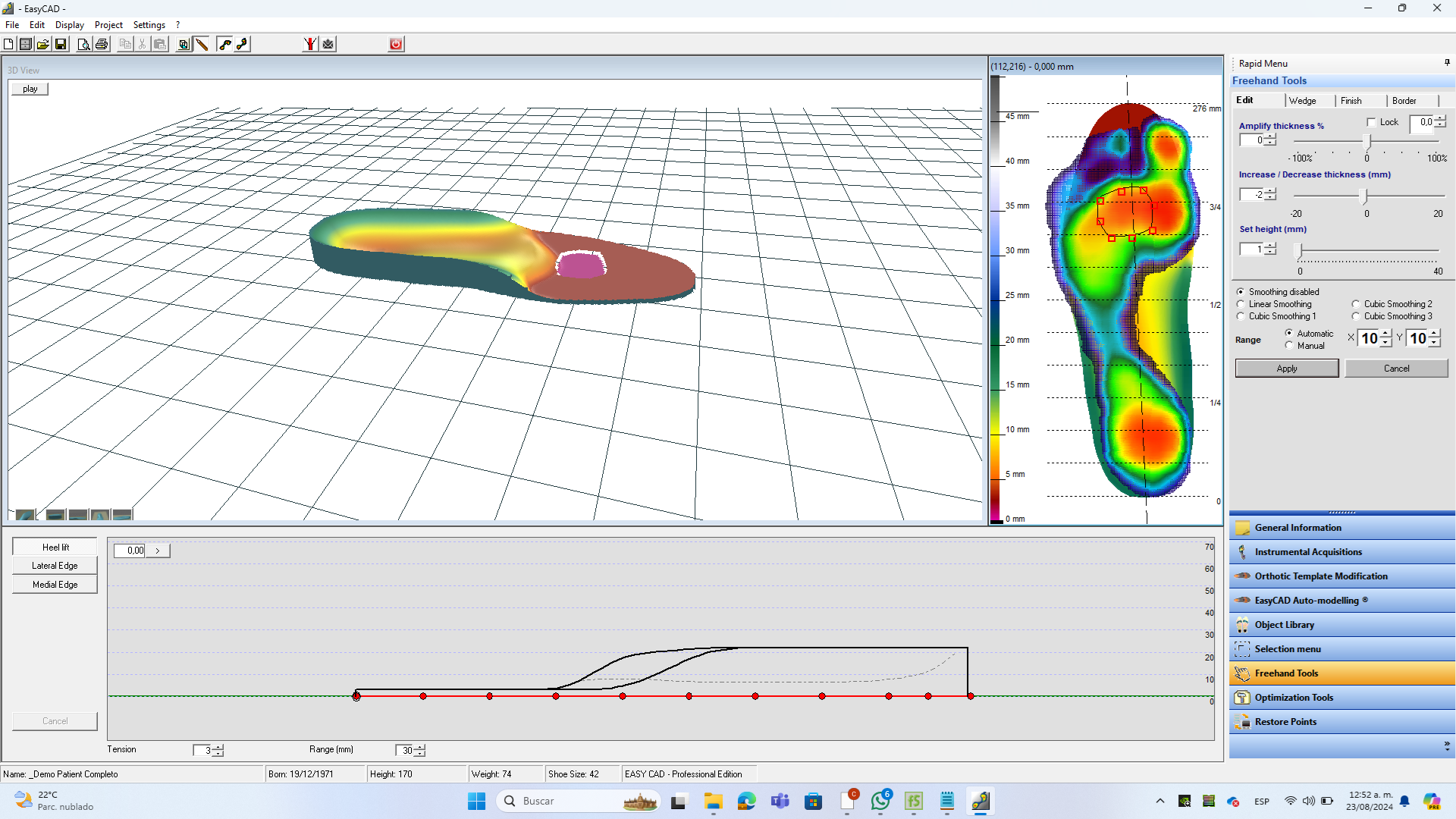Screen dimensions: 1456x819
Task: Click the new document toolbar icon
Action: (8, 44)
